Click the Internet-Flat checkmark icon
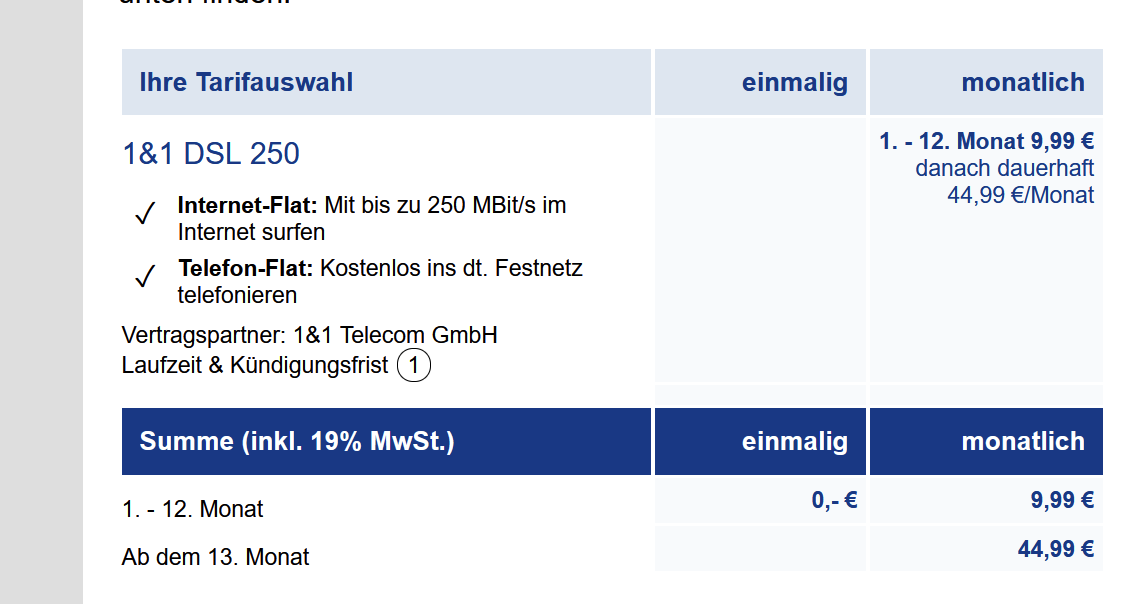Image resolution: width=1132 pixels, height=604 pixels. click(145, 214)
